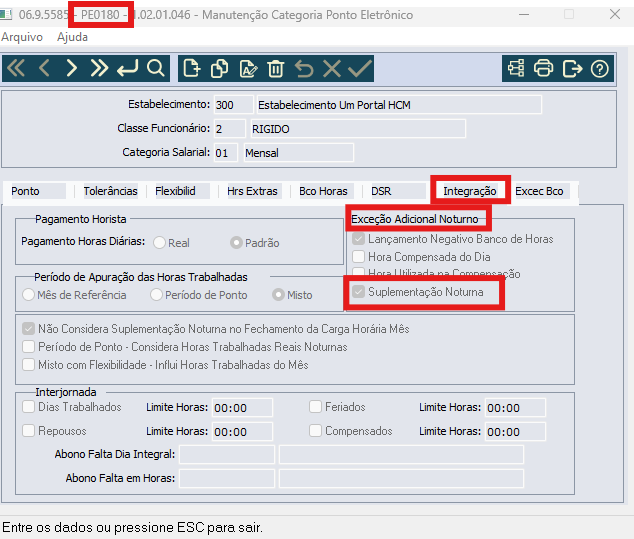The width and height of the screenshot is (634, 539).
Task: Check Hora Compensada do Dia
Action: point(358,257)
